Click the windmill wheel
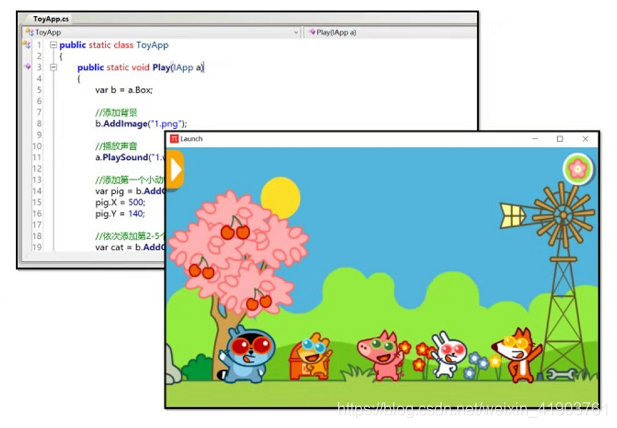 (x=563, y=215)
